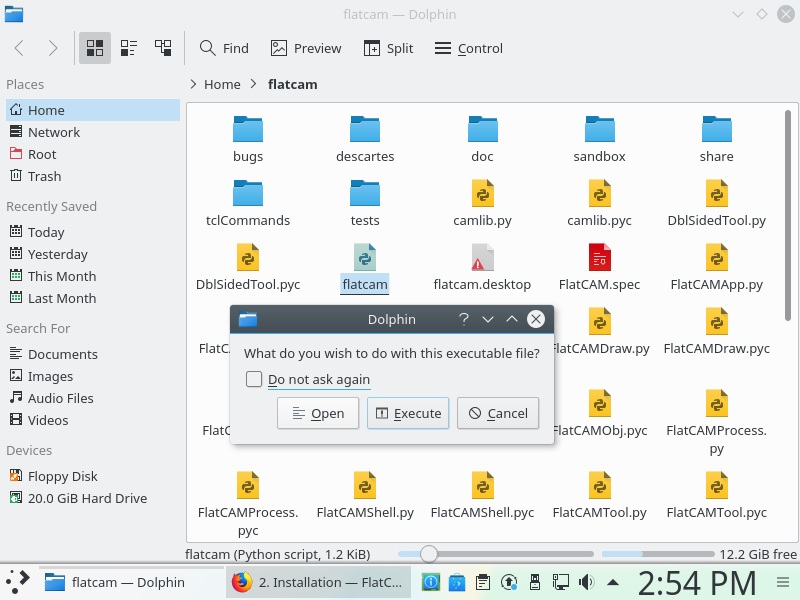Open the clipboard tray icon

pos(483,582)
